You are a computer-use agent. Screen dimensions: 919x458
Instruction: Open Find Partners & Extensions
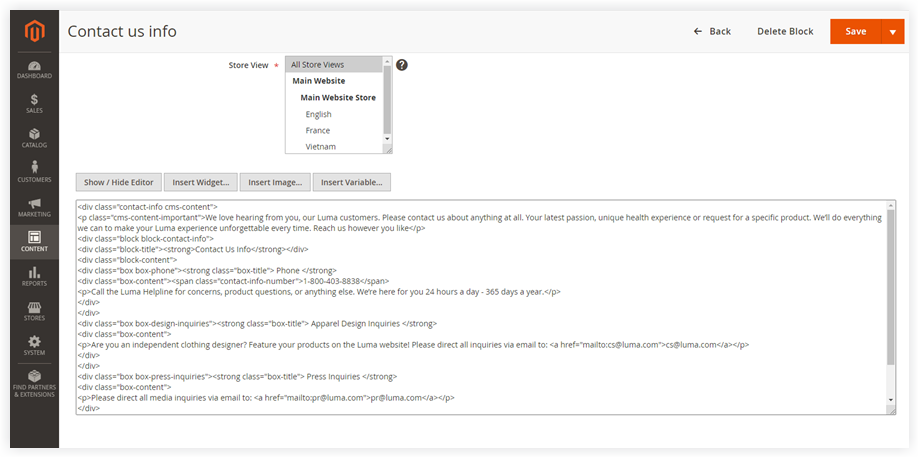tap(34, 384)
